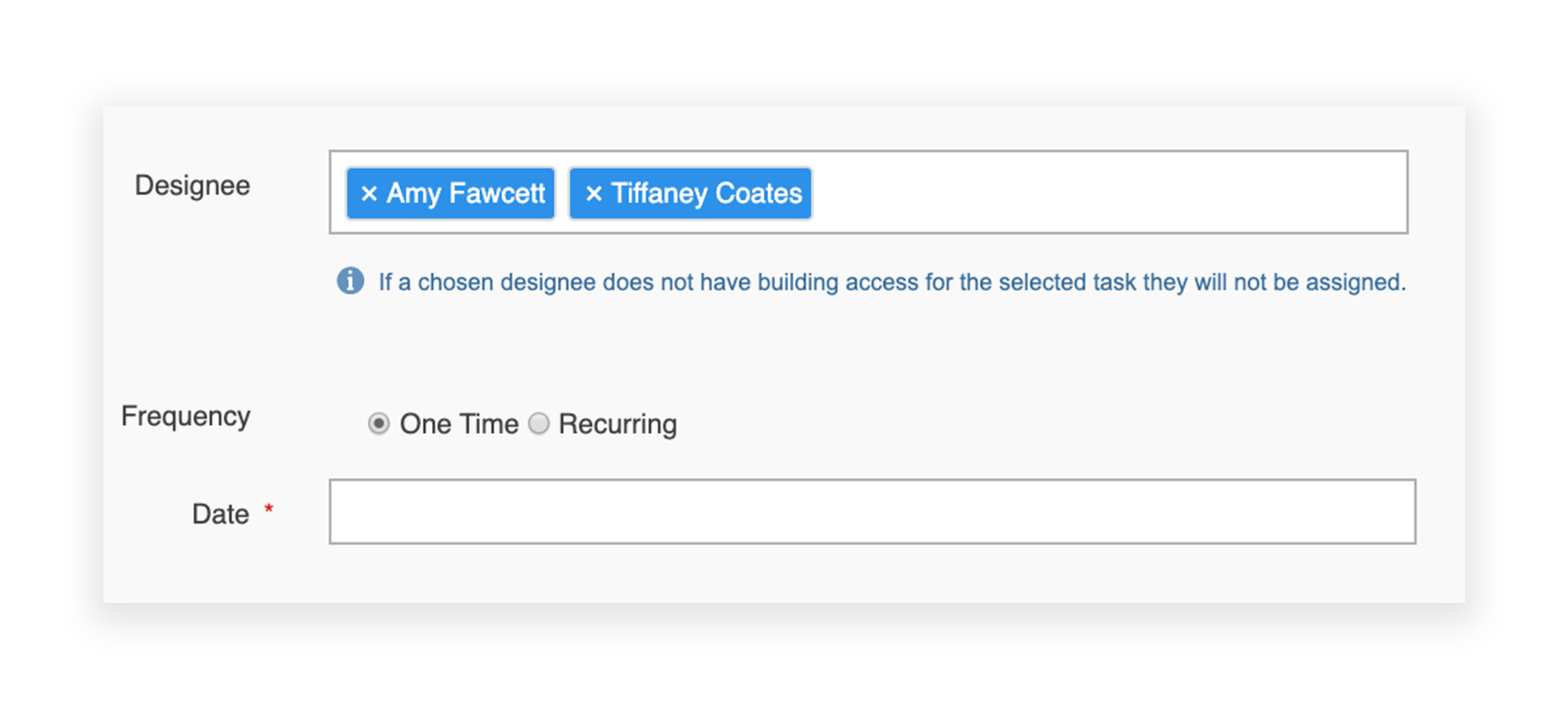Screen dimensions: 1568x709
Task: Click the empty Date input field
Action: pyautogui.click(x=872, y=512)
